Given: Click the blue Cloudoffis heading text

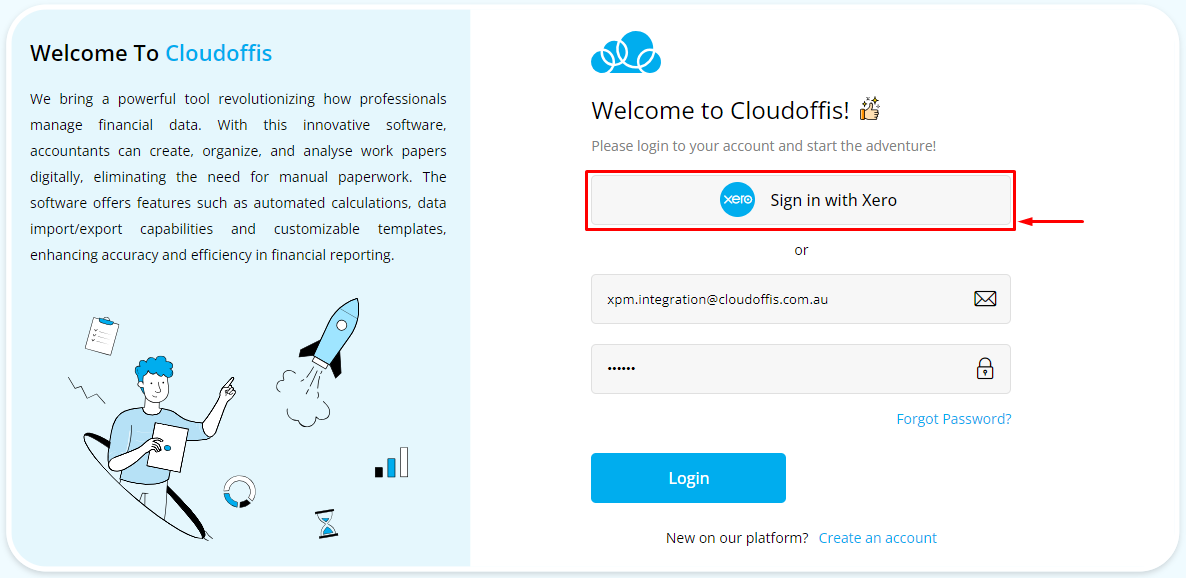Looking at the screenshot, I should tap(219, 53).
